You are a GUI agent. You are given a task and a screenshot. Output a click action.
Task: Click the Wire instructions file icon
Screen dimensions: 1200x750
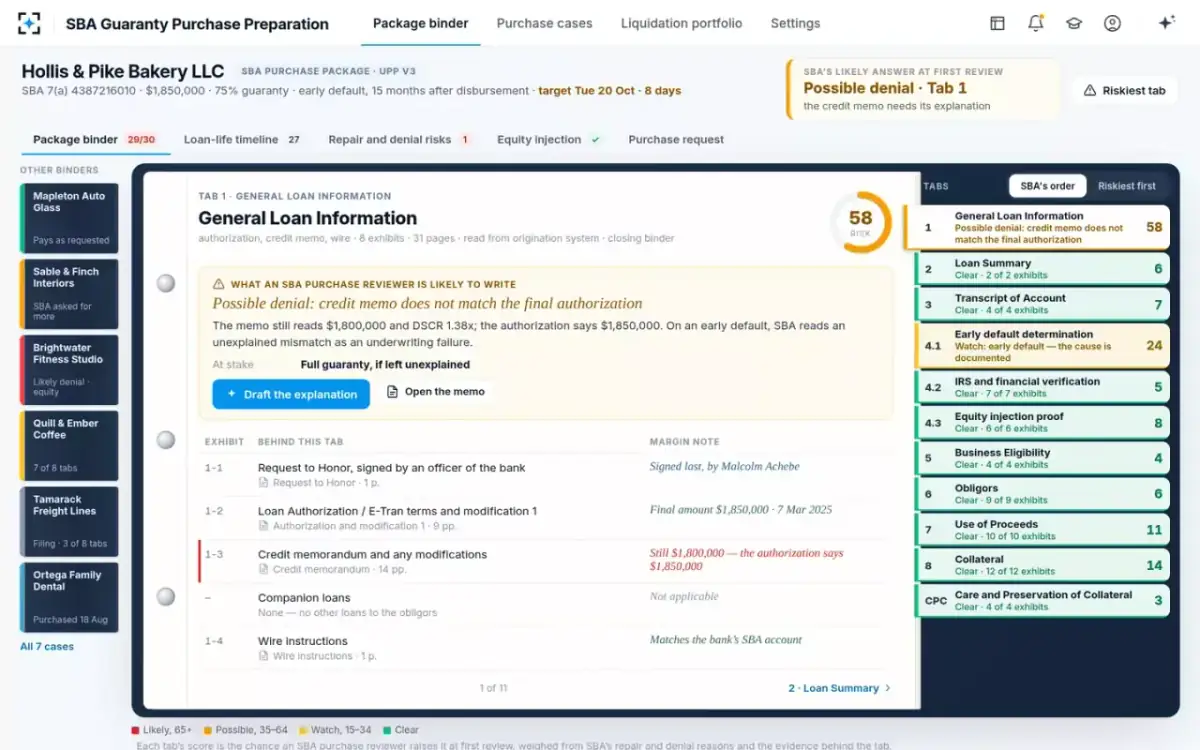click(264, 657)
